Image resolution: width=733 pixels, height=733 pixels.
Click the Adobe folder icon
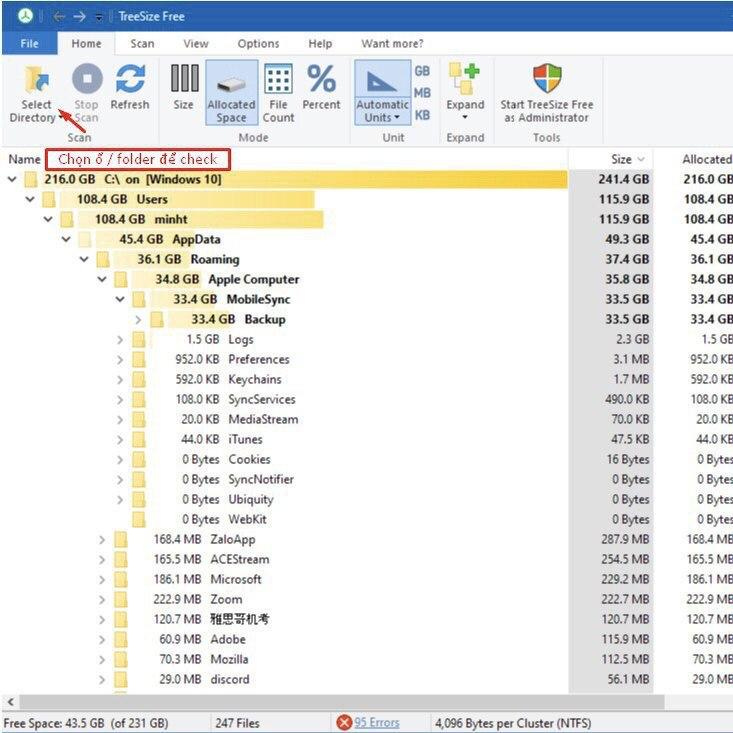point(121,639)
